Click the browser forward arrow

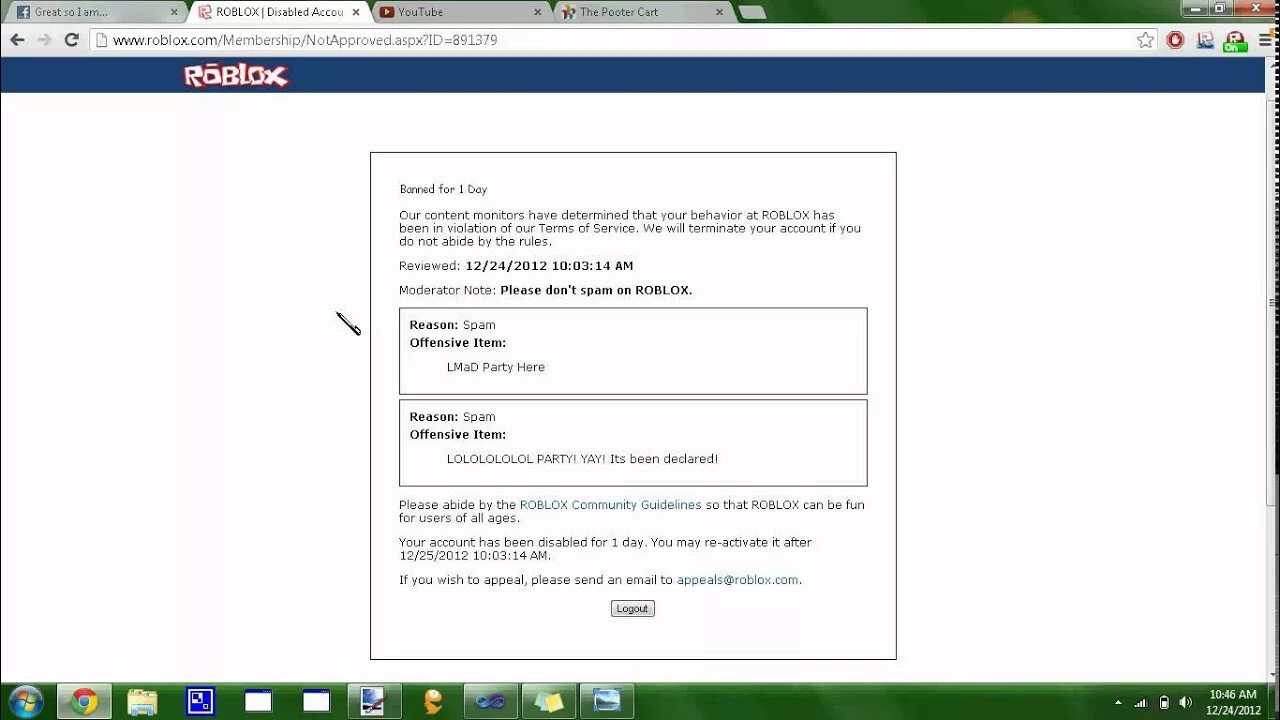(x=44, y=40)
